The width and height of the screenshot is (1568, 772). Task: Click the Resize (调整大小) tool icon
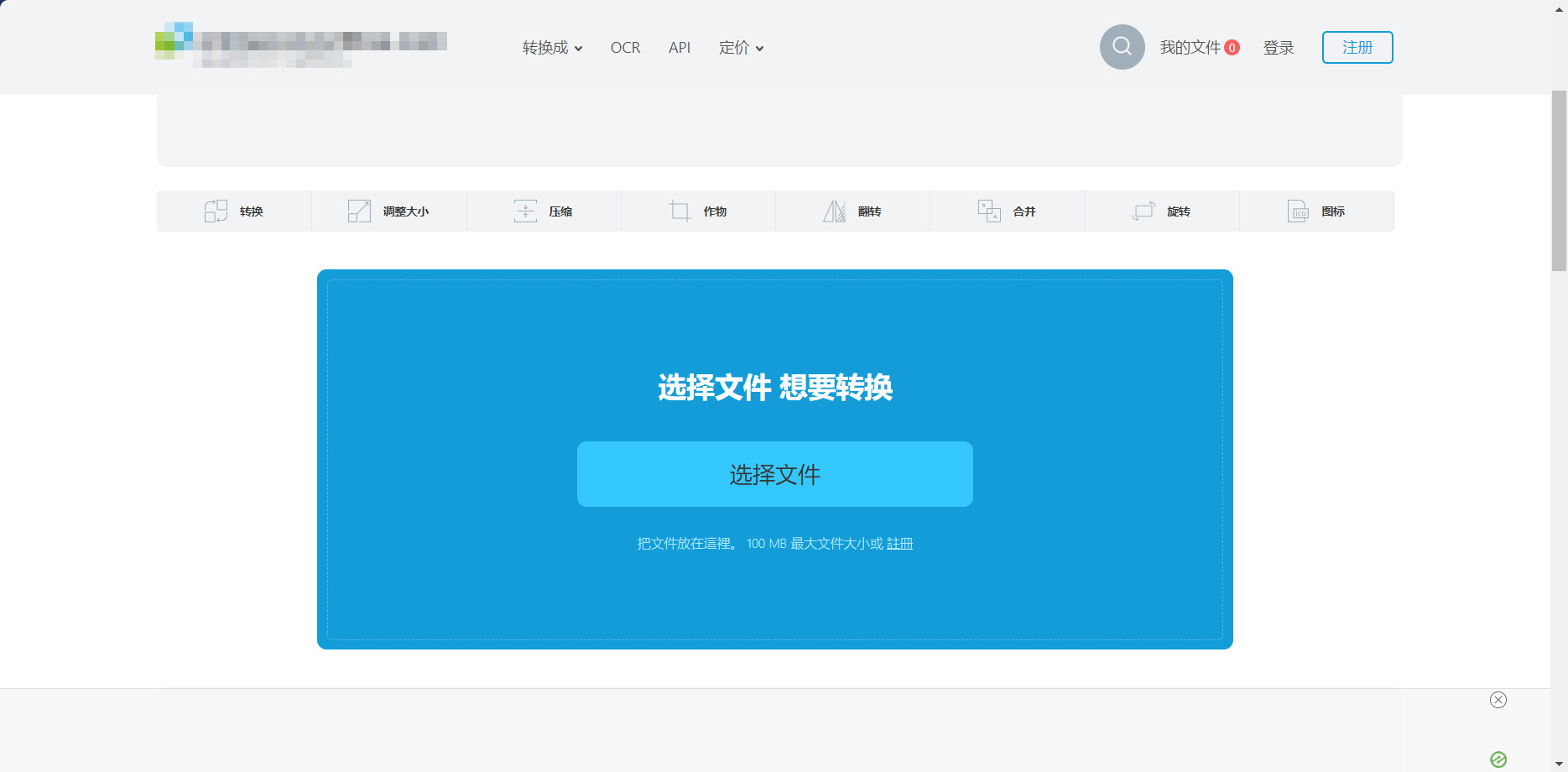click(x=359, y=211)
